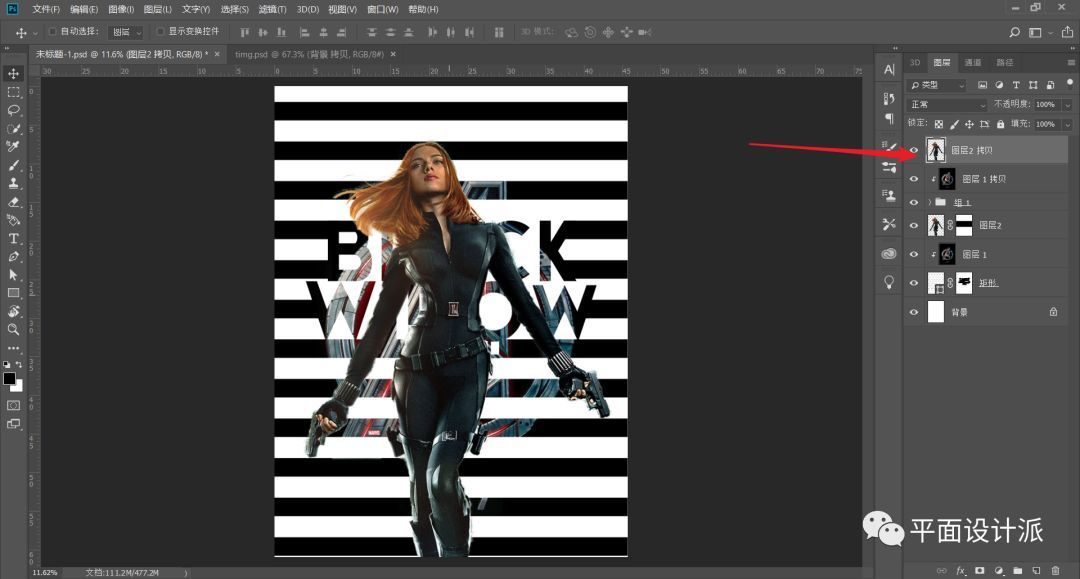
Task: Open the 滤镜(T) menu
Action: point(272,9)
